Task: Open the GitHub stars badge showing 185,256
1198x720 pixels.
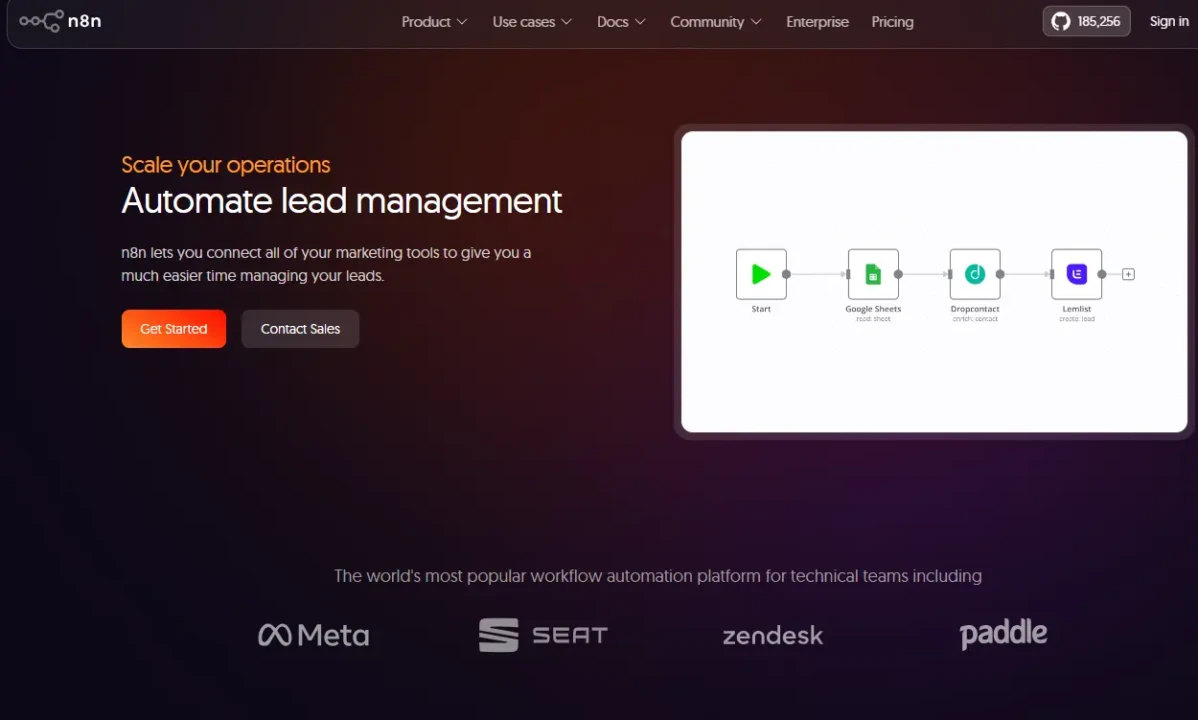Action: tap(1086, 21)
